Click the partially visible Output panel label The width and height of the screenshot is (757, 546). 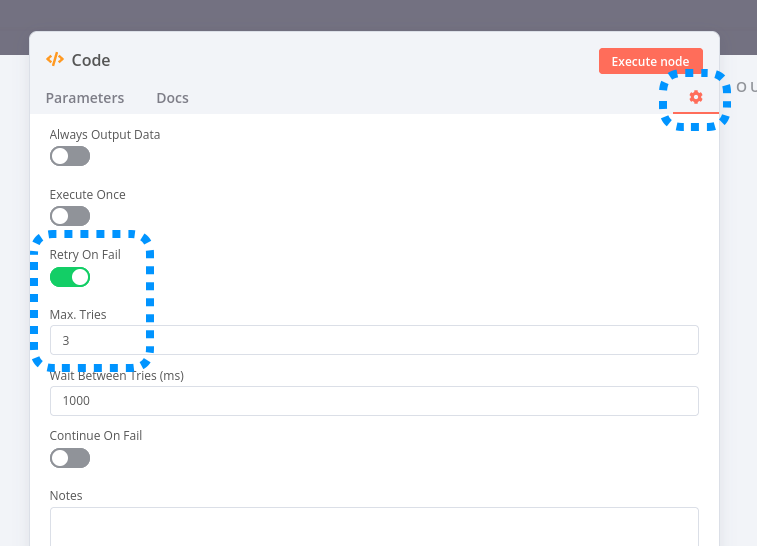click(745, 87)
